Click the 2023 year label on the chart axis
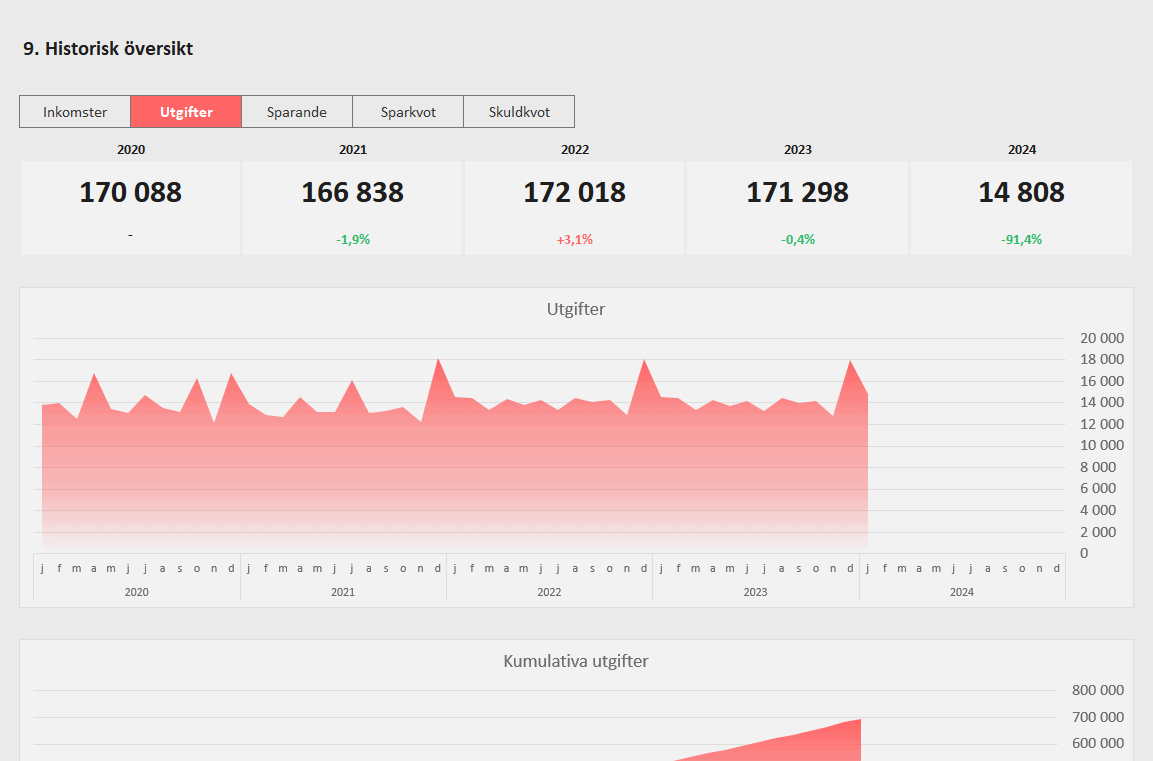 coord(755,592)
